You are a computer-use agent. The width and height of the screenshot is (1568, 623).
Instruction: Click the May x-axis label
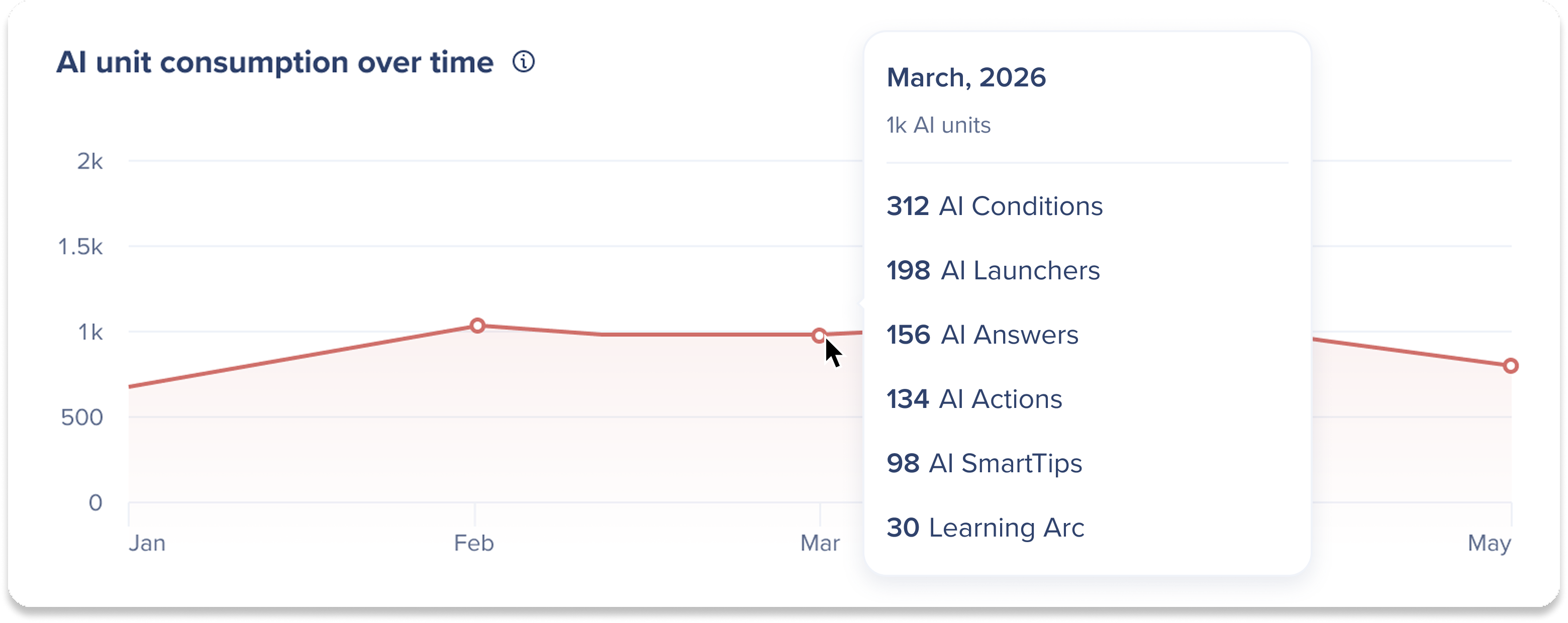(x=1489, y=543)
